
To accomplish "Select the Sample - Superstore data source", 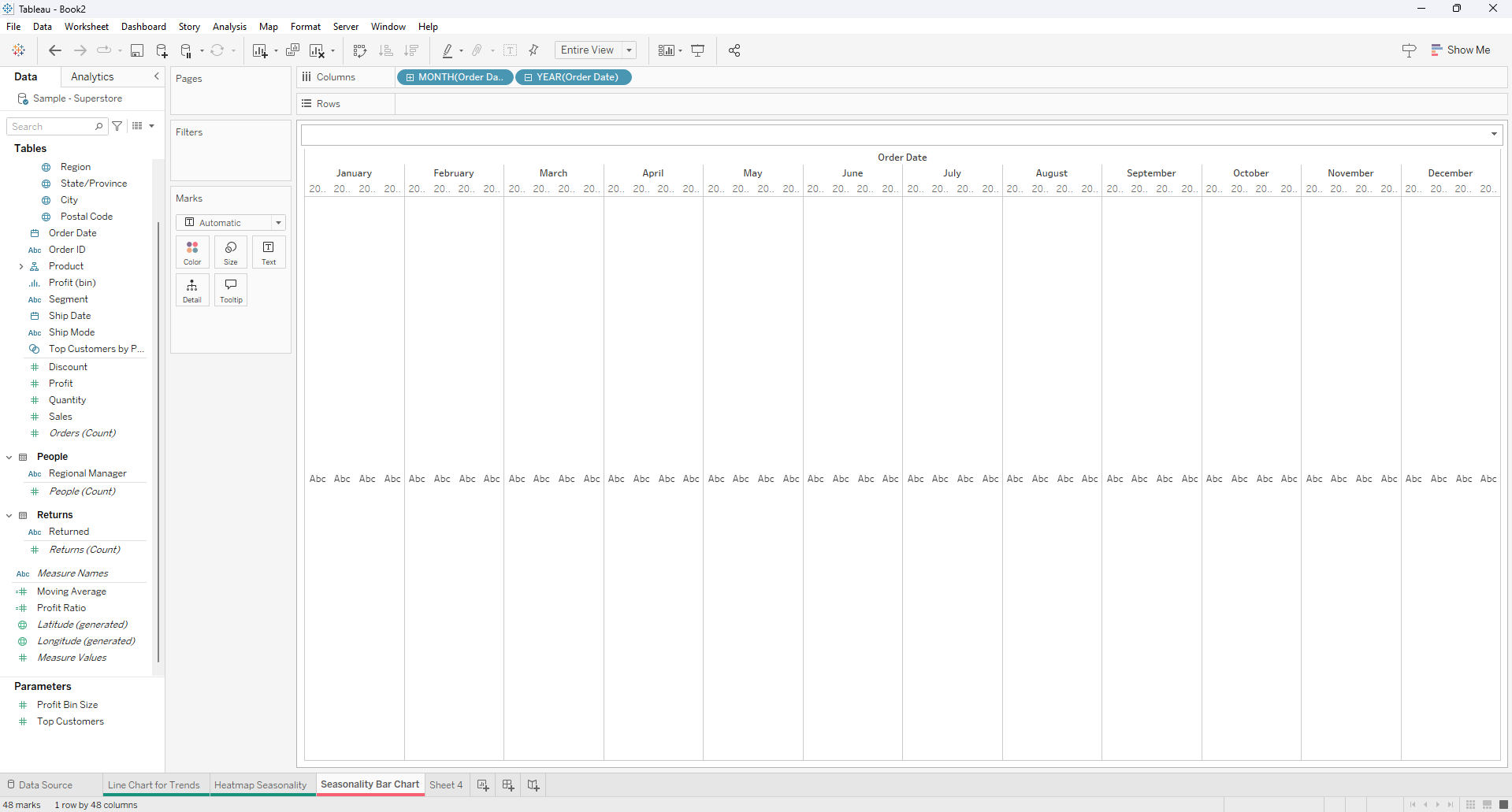I will [77, 98].
